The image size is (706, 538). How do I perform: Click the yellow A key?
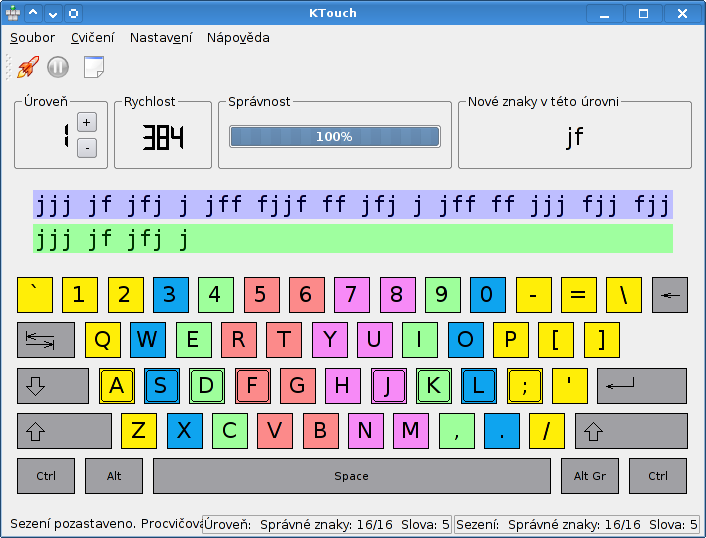tap(117, 386)
